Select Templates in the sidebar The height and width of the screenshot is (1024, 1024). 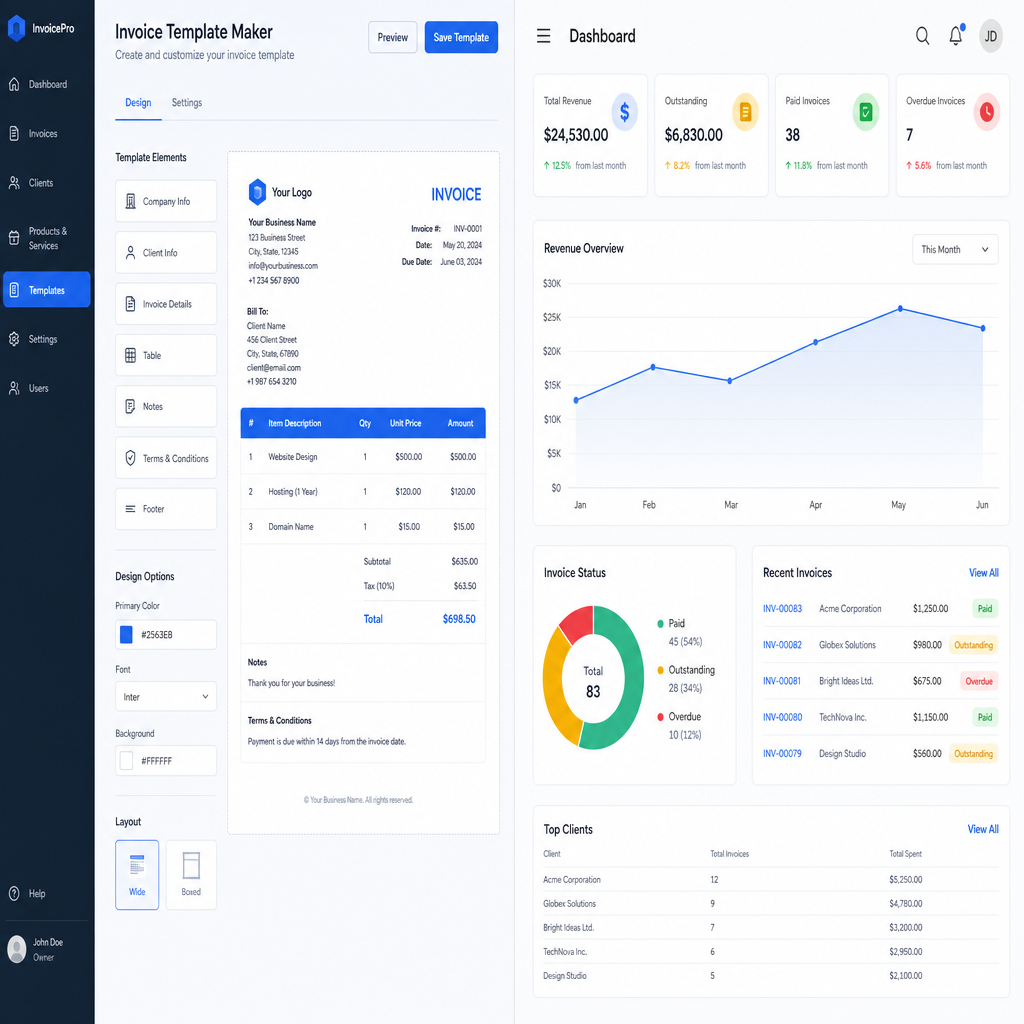pyautogui.click(x=46, y=289)
